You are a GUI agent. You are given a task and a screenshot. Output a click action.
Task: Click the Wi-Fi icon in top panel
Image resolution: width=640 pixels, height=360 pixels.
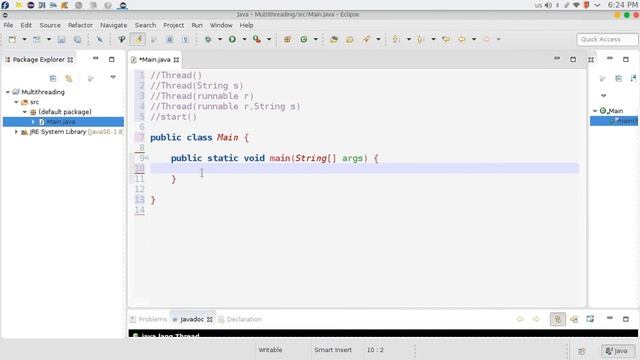(x=576, y=5)
